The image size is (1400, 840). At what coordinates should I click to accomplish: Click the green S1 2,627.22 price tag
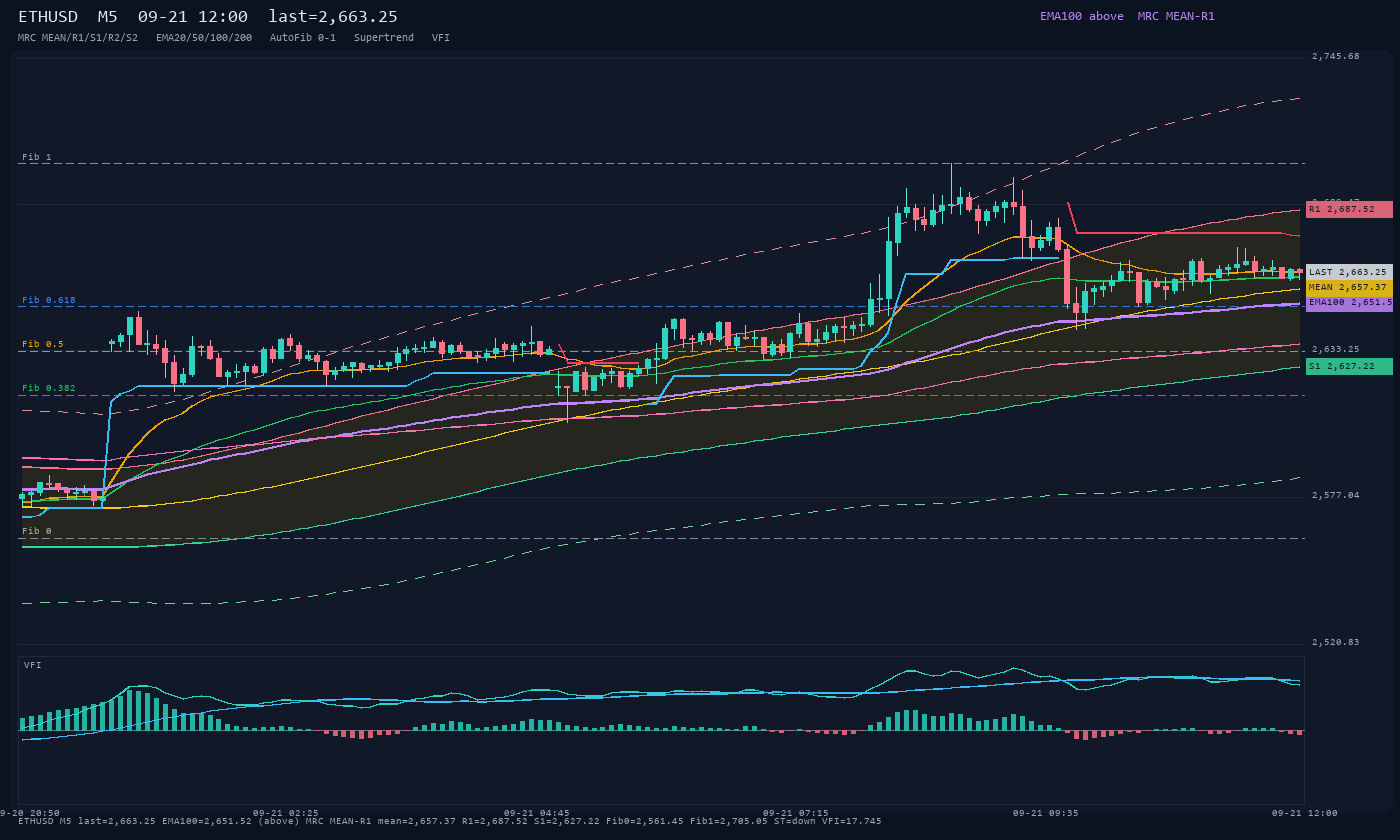1349,367
